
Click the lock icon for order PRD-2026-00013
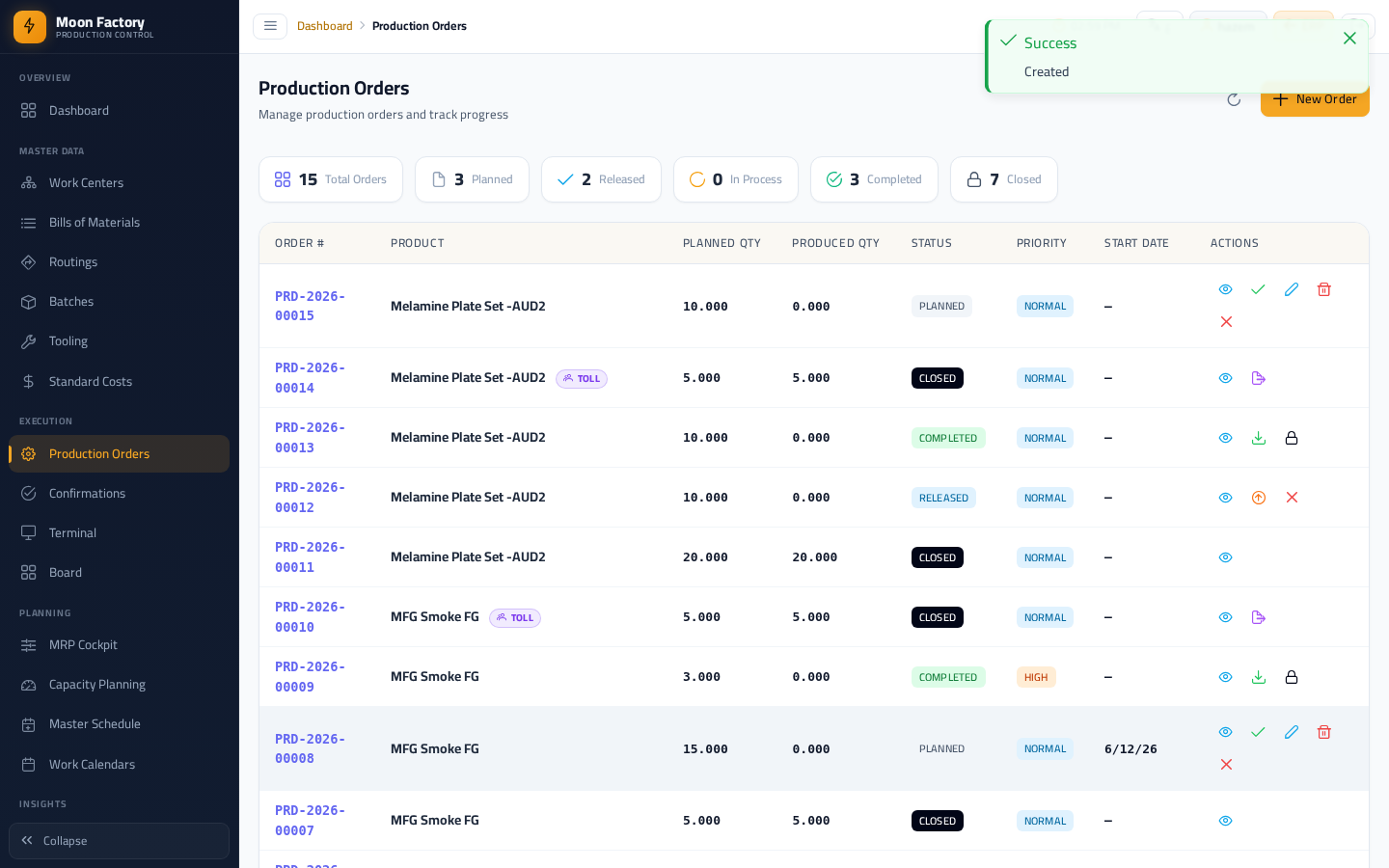[1292, 438]
